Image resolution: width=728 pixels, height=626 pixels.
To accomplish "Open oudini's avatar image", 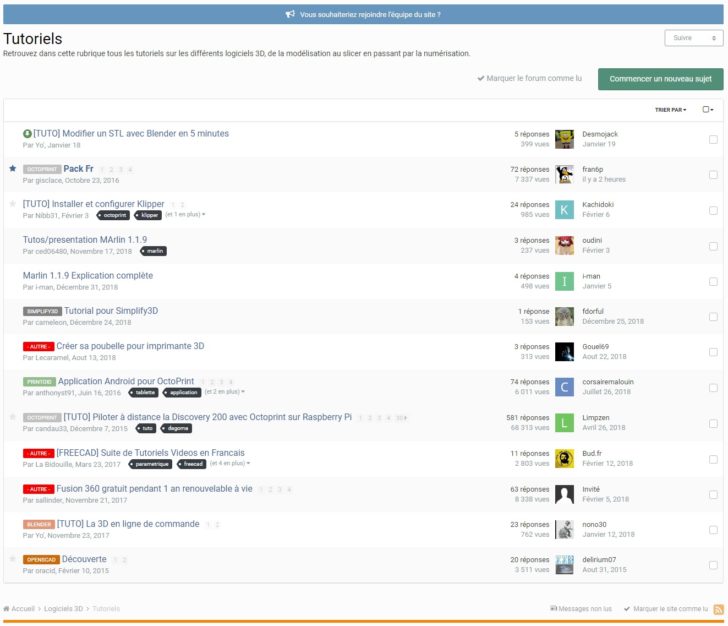I will click(564, 246).
